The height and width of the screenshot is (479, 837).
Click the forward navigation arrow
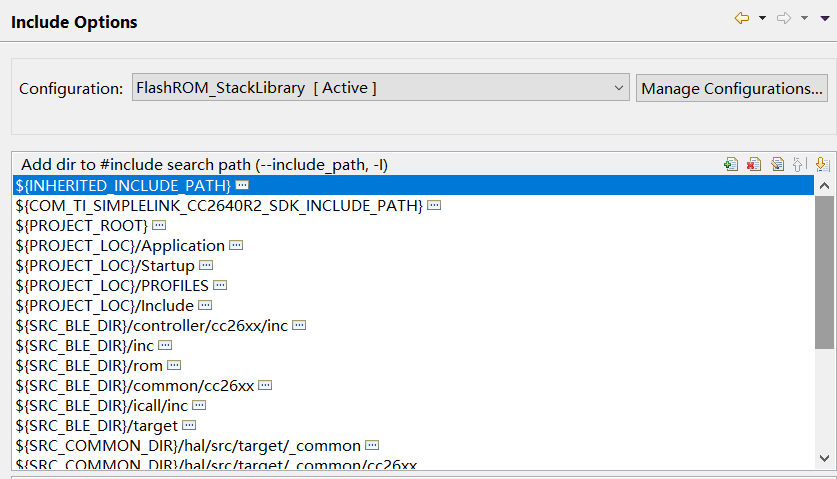pos(784,18)
